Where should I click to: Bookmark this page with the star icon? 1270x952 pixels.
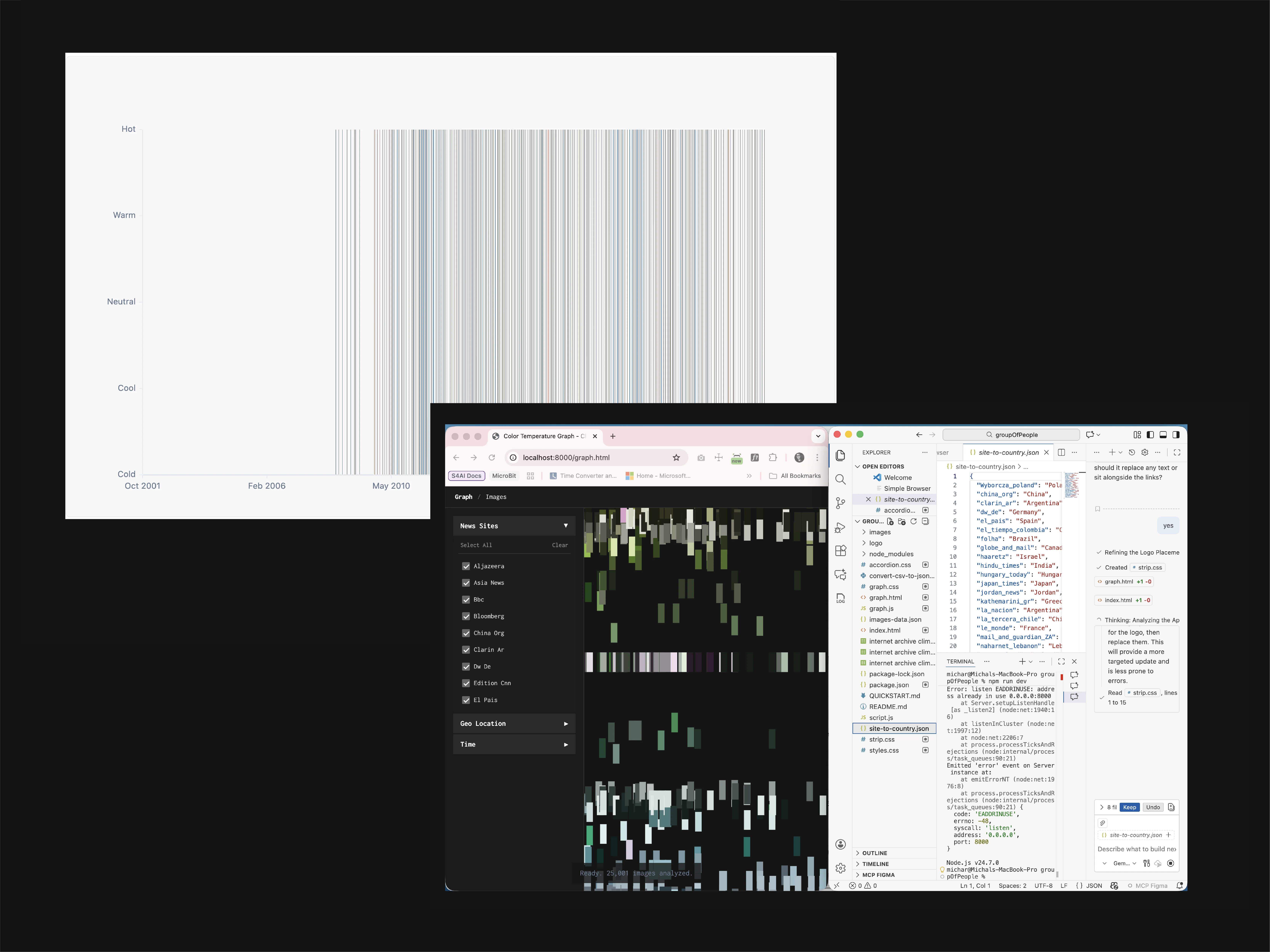[676, 457]
